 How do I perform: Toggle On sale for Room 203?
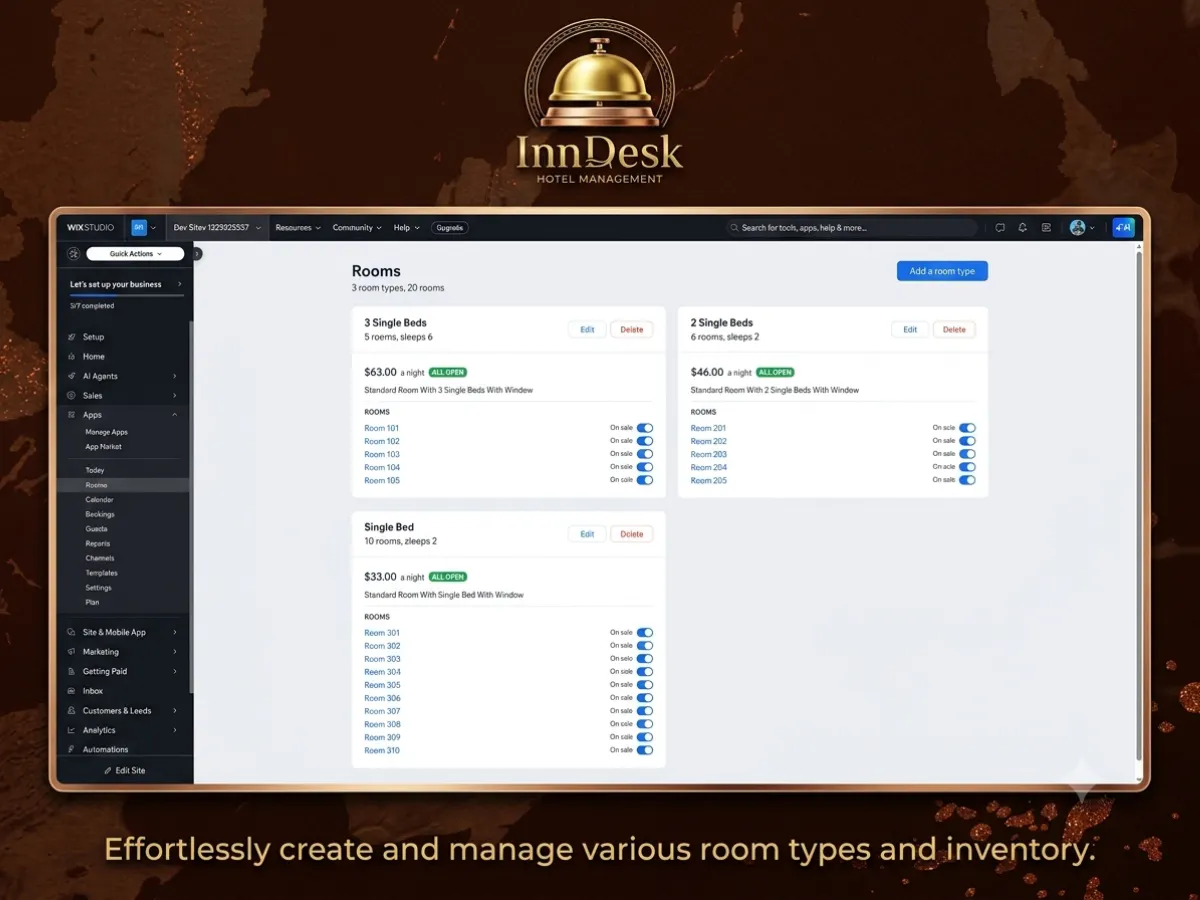[967, 454]
